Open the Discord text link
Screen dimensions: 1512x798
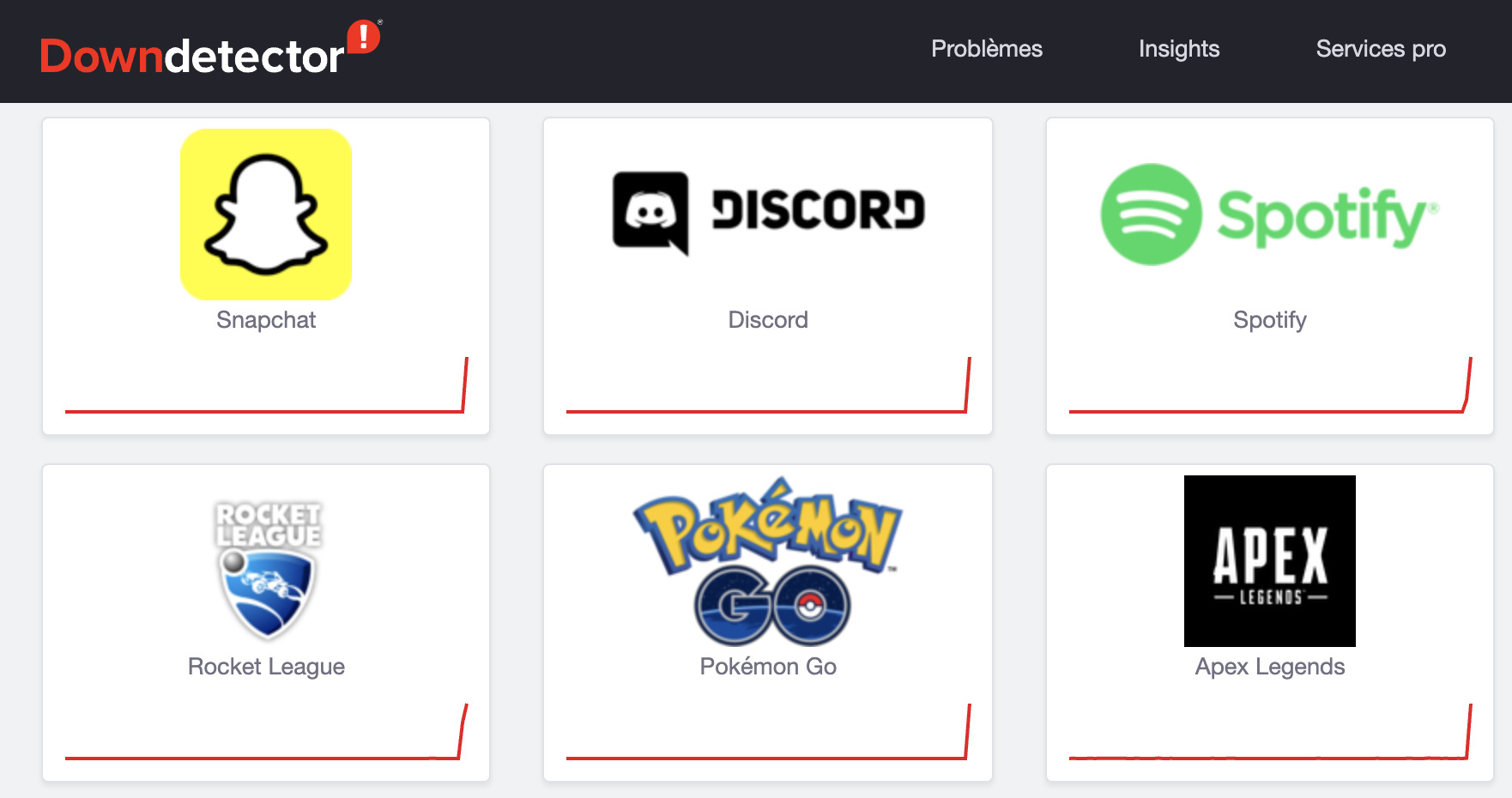768,320
